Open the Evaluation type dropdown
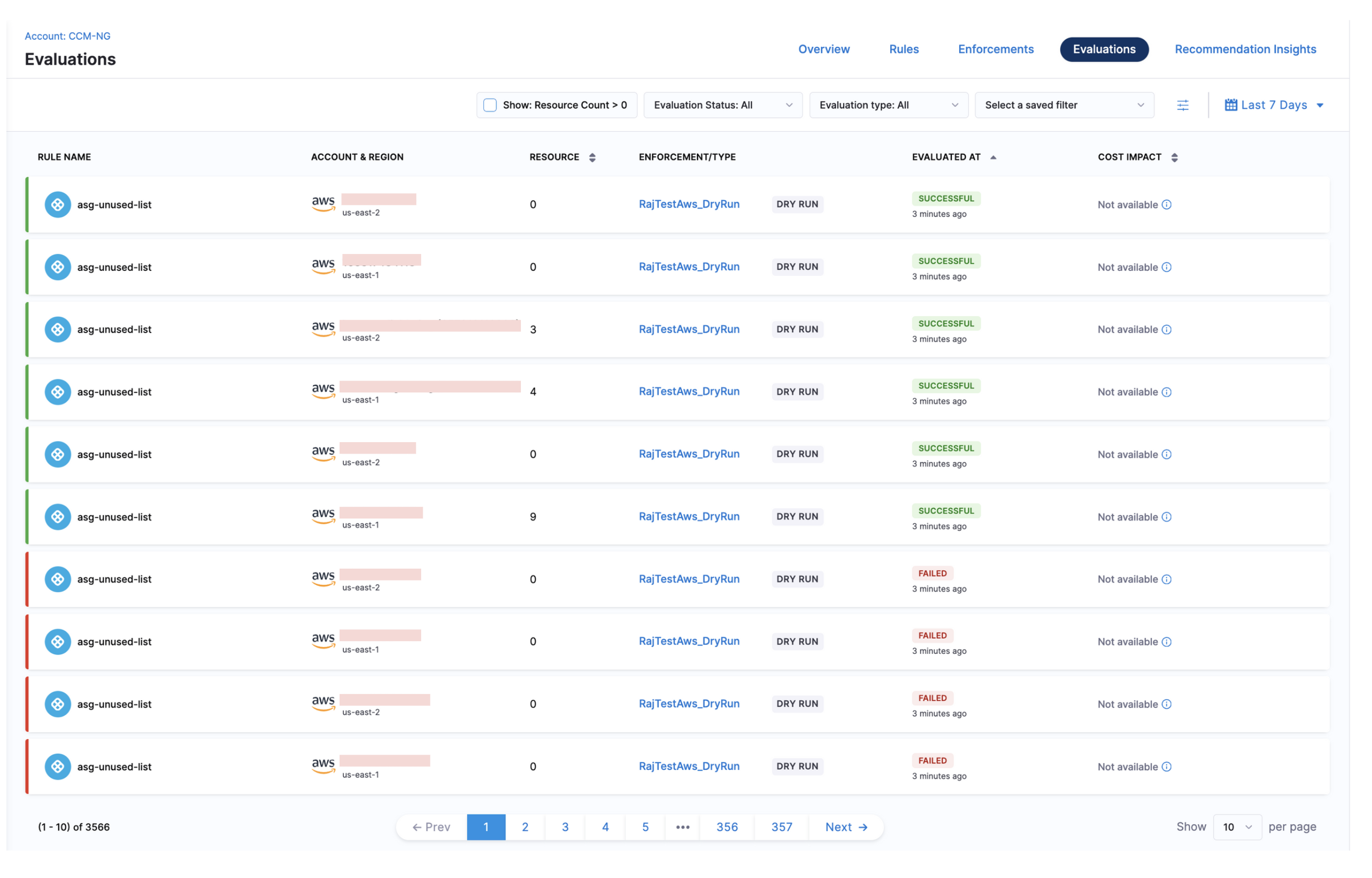 [888, 105]
